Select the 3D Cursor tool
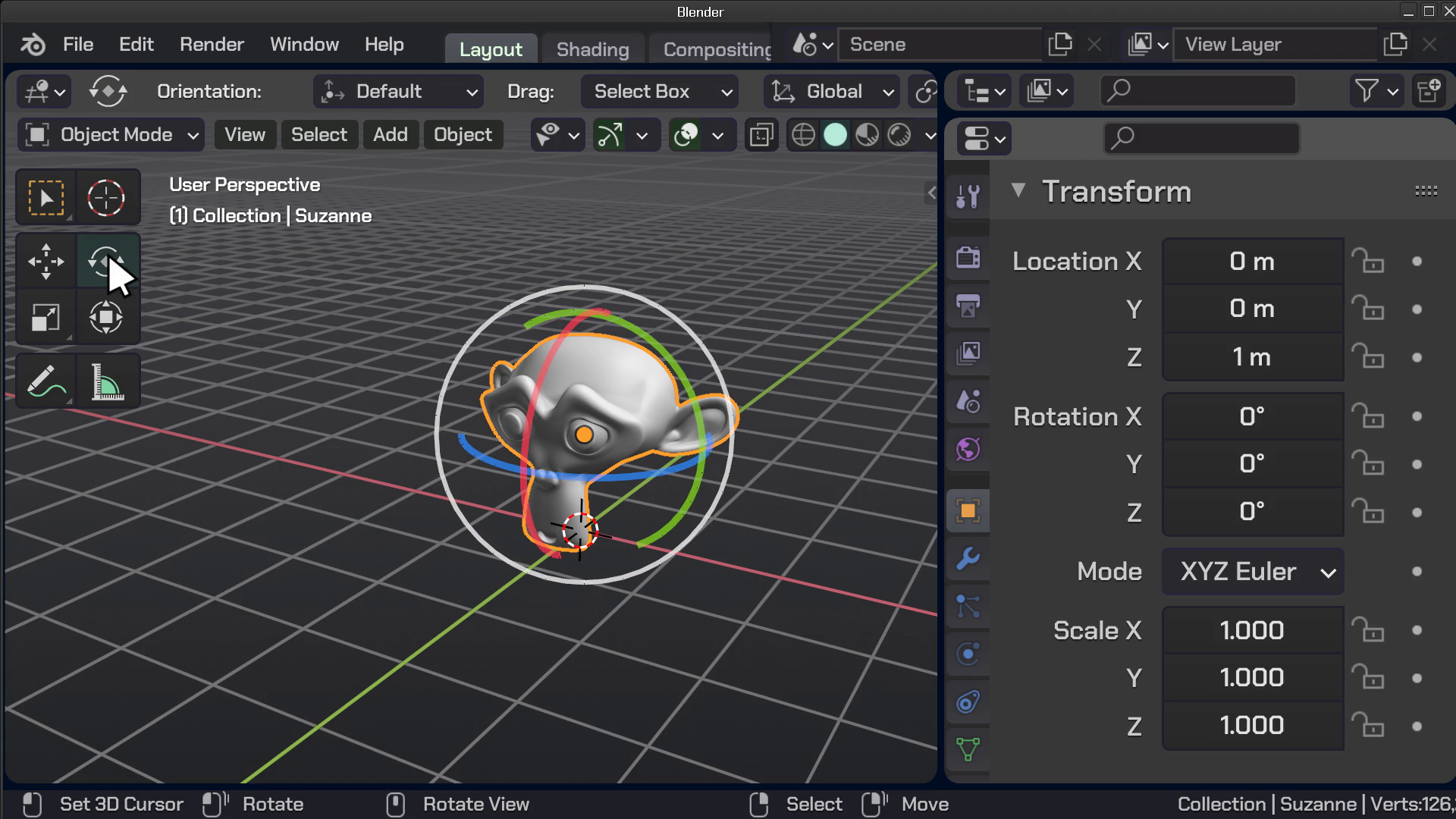 tap(106, 199)
